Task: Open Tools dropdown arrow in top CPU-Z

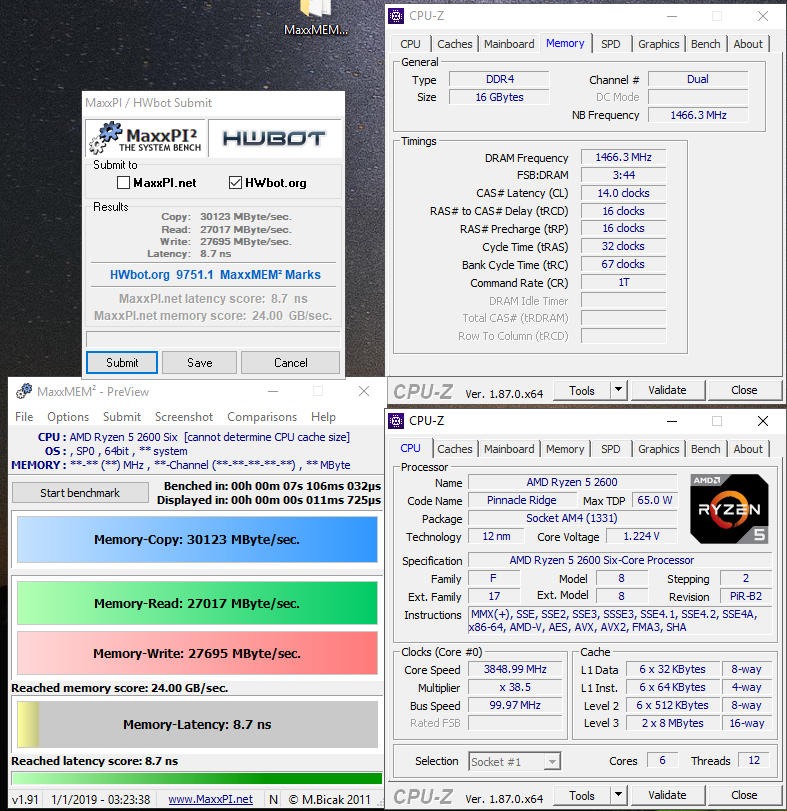Action: tap(618, 390)
